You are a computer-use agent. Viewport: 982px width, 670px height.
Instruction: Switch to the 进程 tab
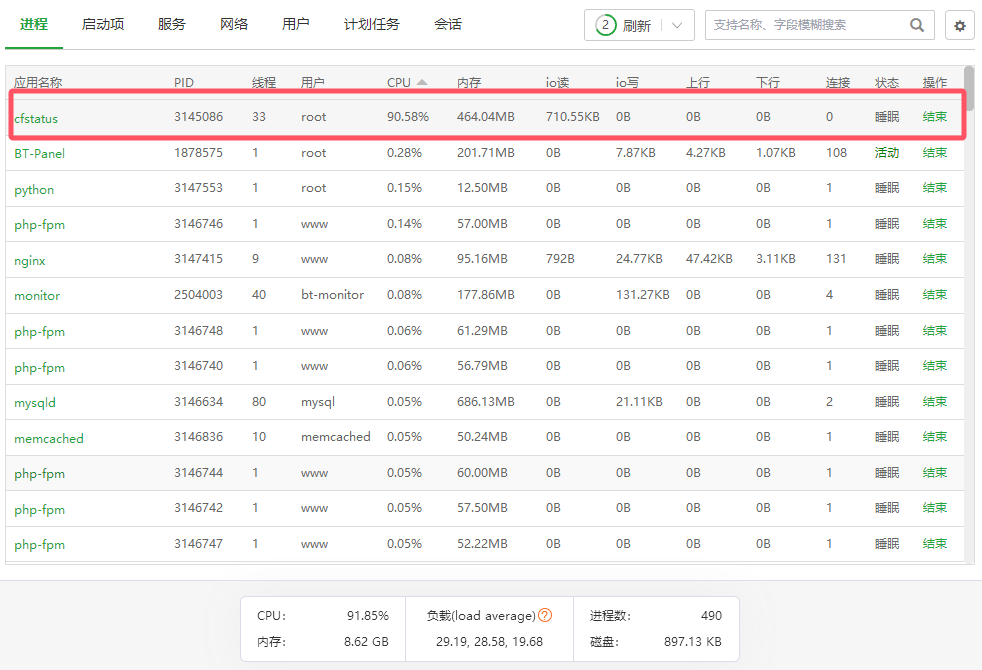tap(34, 24)
